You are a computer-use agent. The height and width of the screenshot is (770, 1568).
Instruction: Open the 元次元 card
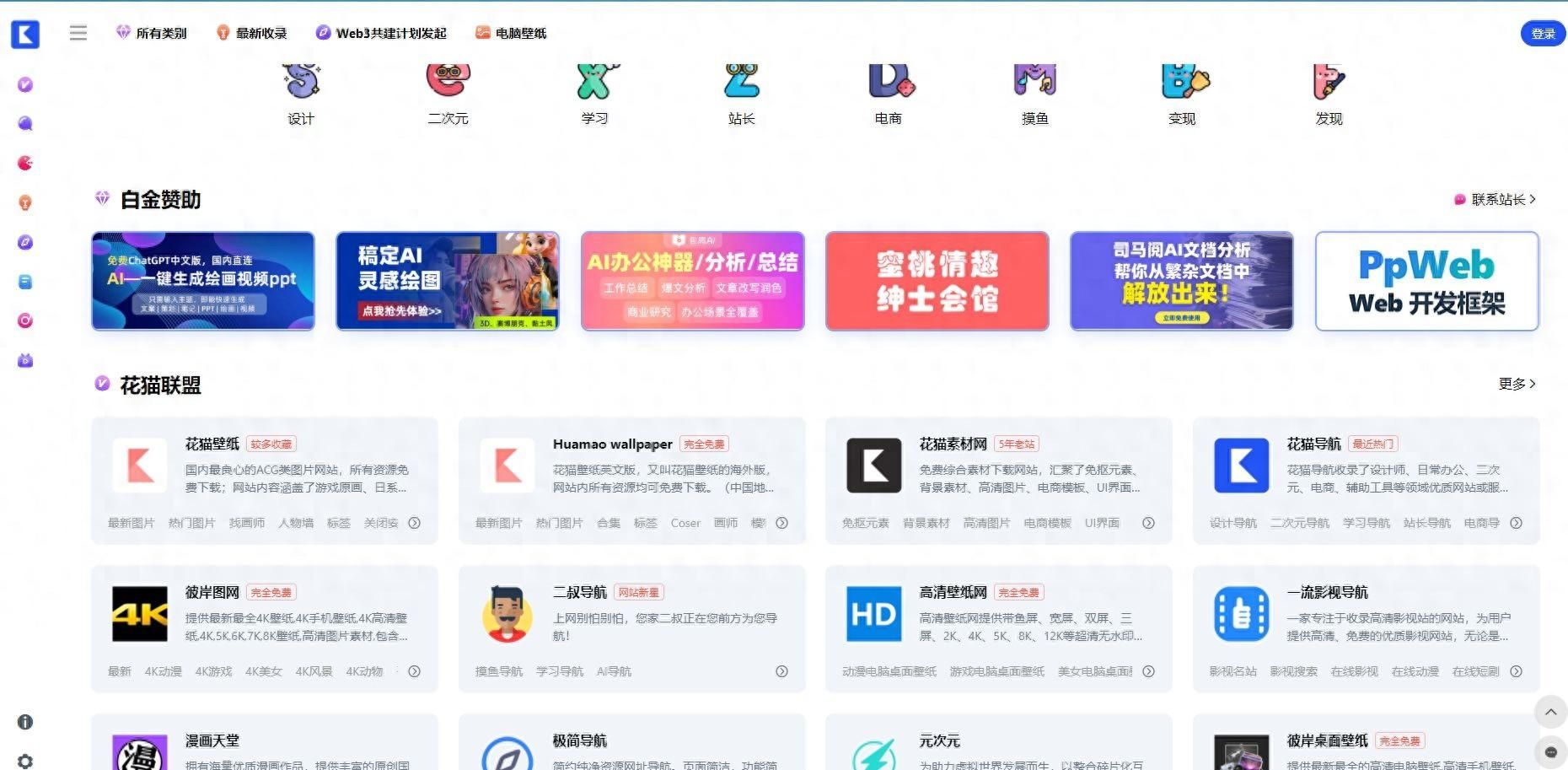(x=999, y=742)
